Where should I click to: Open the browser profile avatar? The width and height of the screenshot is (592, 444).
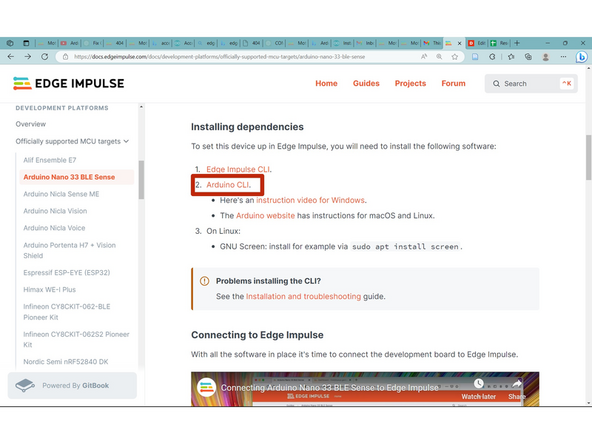546,57
